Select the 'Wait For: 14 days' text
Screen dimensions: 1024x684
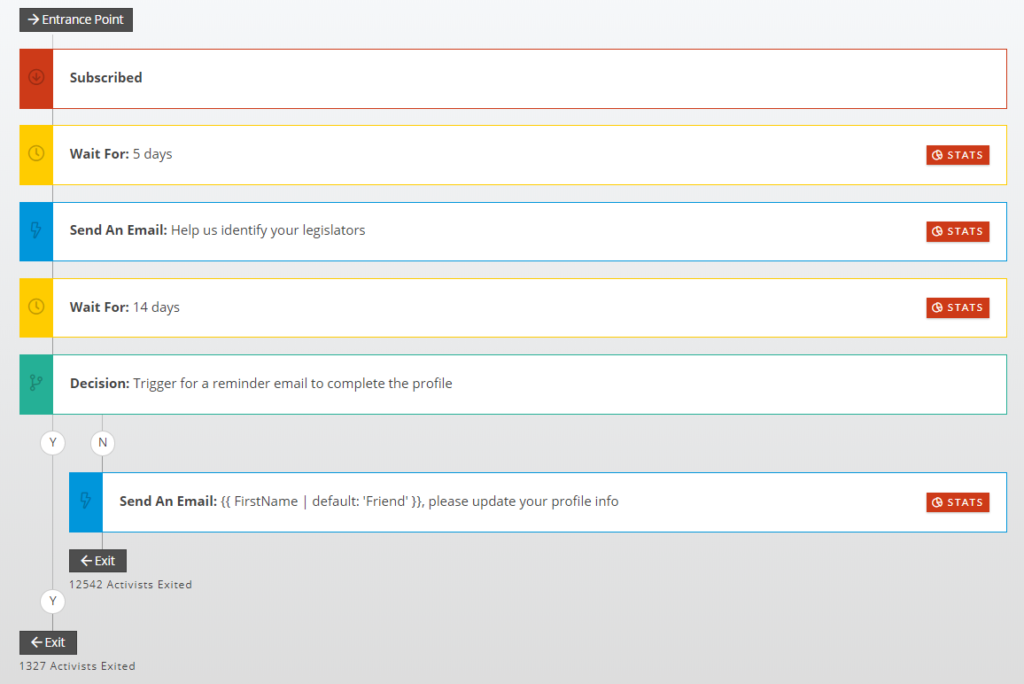coord(125,307)
